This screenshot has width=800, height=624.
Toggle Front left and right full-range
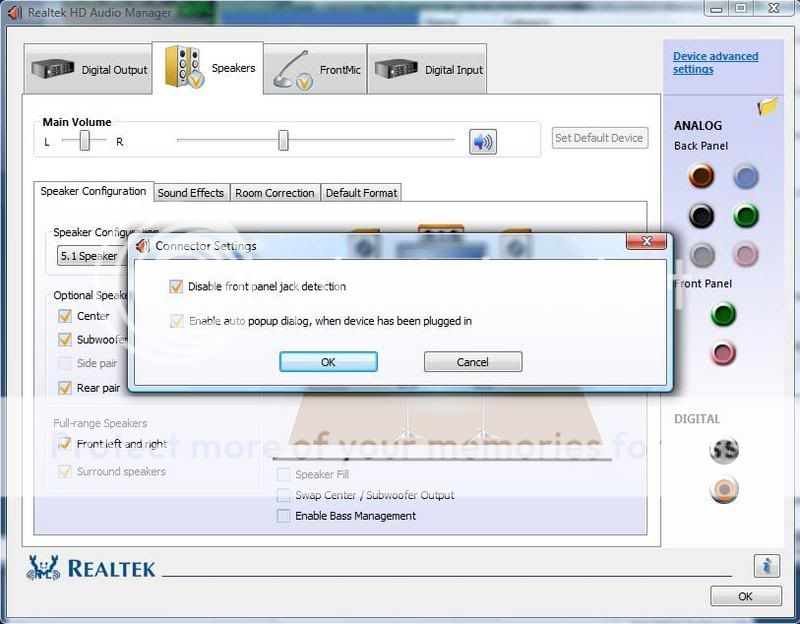pos(65,443)
